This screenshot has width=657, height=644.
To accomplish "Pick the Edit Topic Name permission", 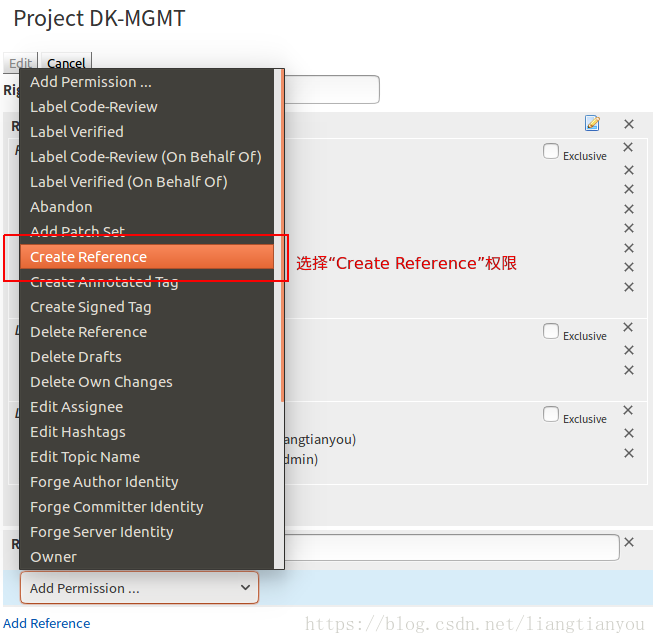I will coord(147,457).
